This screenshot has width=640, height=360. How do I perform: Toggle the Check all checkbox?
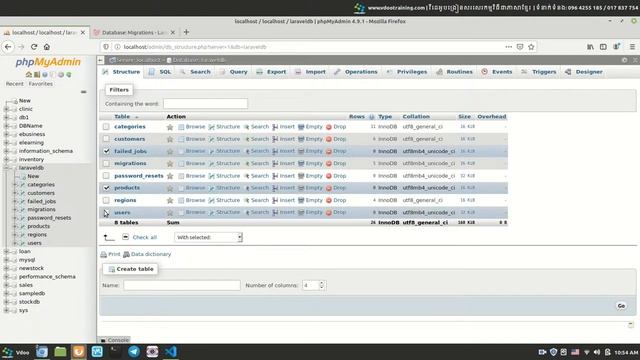[x=125, y=237]
